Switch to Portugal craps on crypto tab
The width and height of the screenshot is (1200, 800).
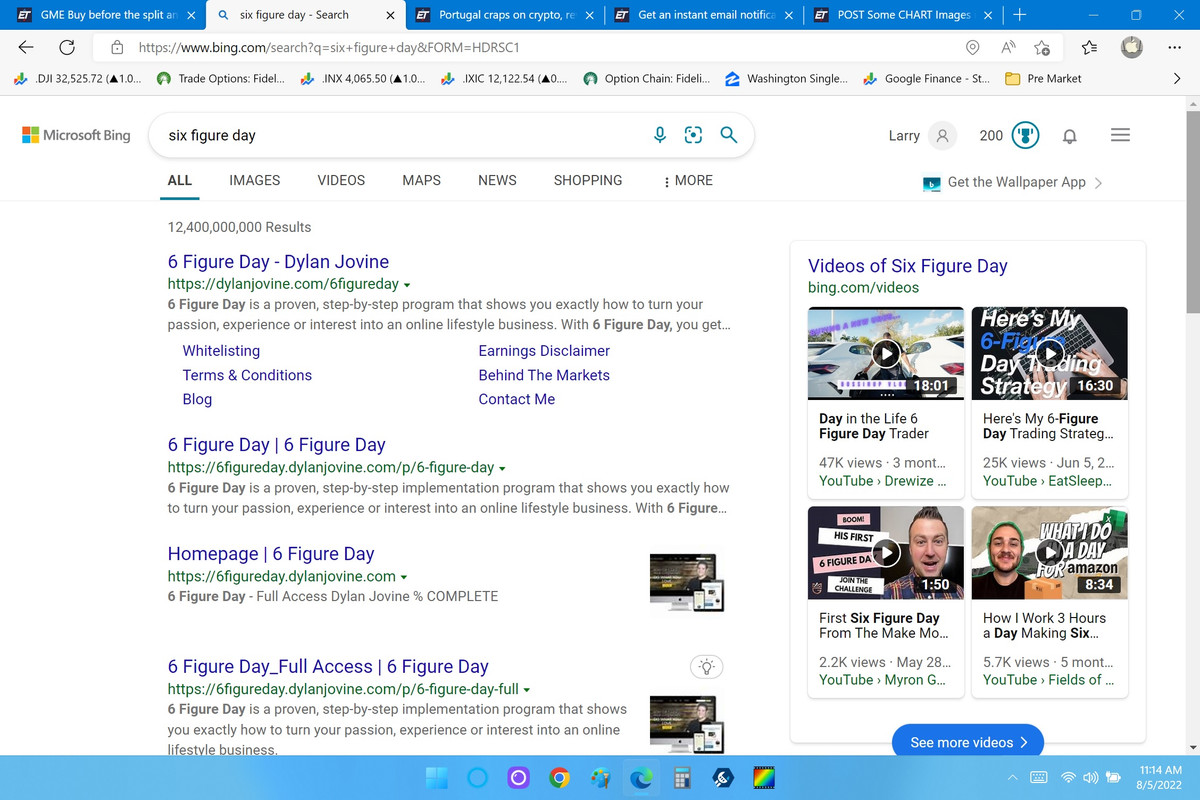point(504,15)
